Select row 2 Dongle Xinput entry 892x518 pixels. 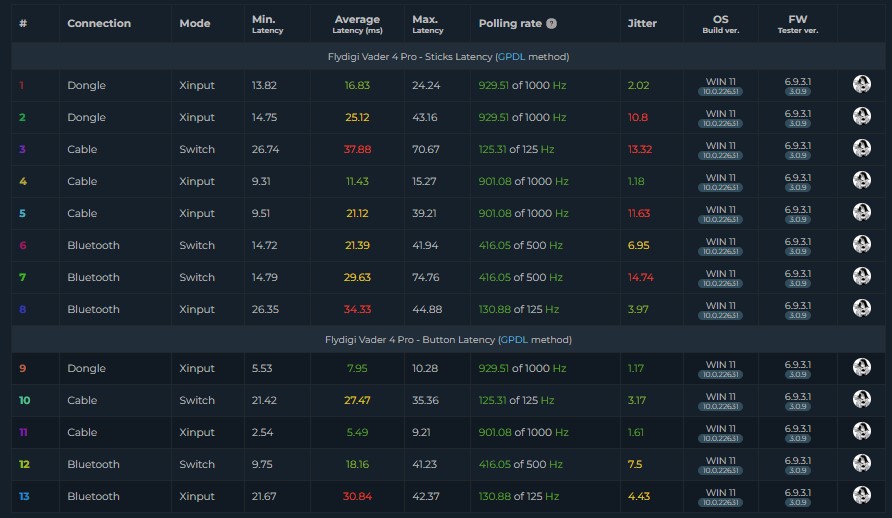[448, 117]
